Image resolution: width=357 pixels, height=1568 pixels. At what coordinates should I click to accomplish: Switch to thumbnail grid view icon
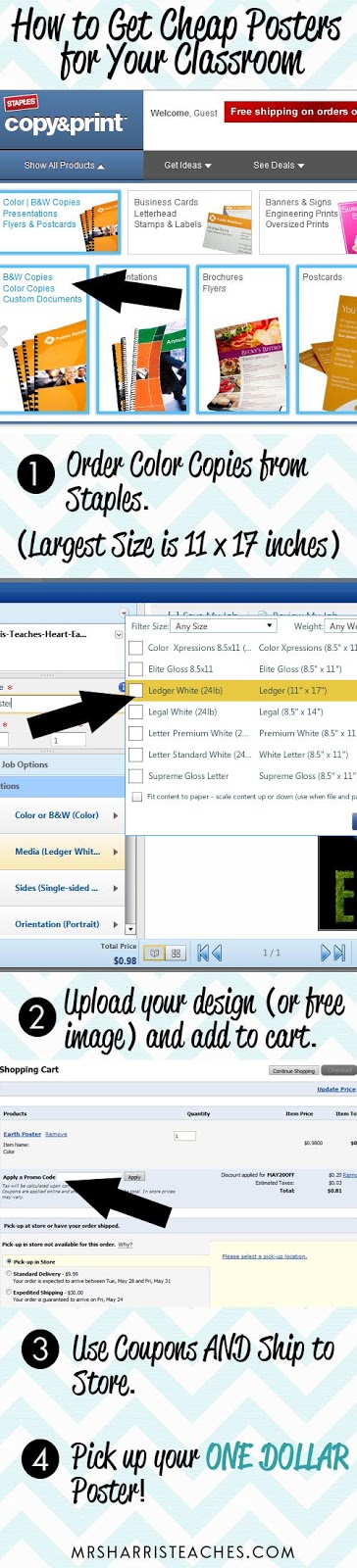pyautogui.click(x=177, y=953)
